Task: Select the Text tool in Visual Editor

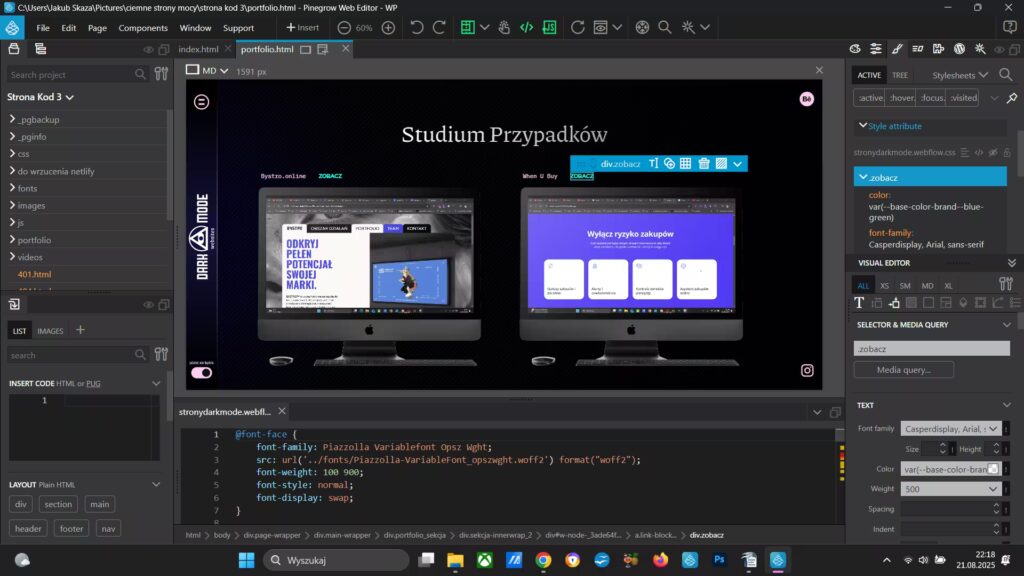Action: 859,303
